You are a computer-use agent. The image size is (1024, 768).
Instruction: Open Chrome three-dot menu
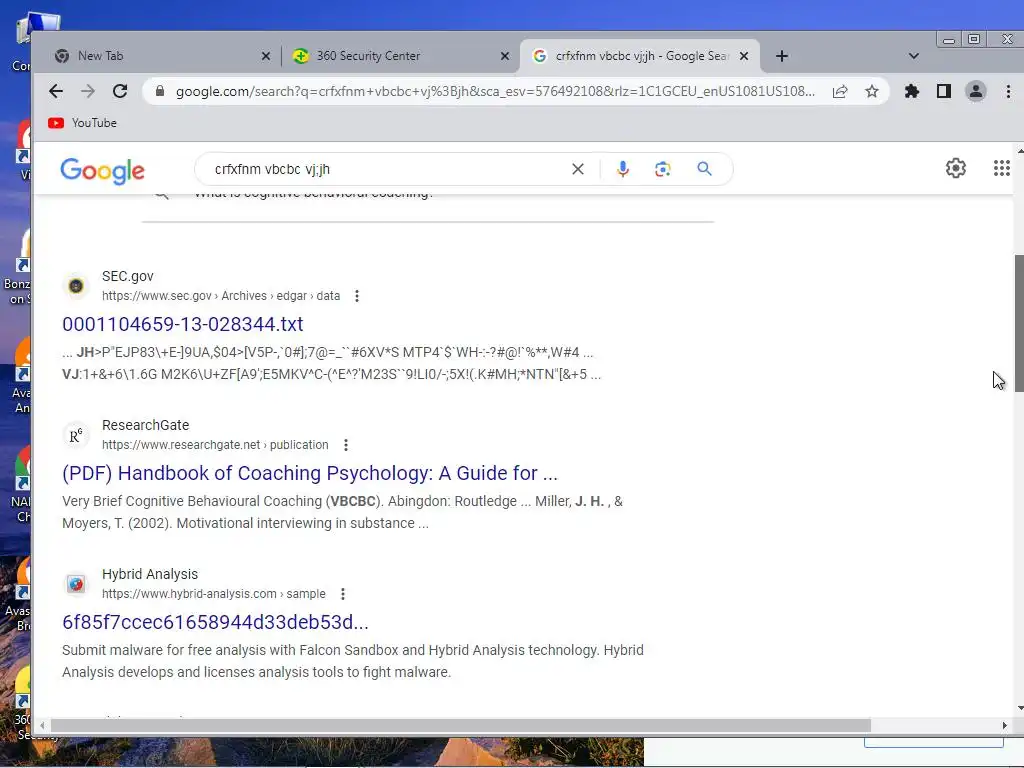(1008, 91)
